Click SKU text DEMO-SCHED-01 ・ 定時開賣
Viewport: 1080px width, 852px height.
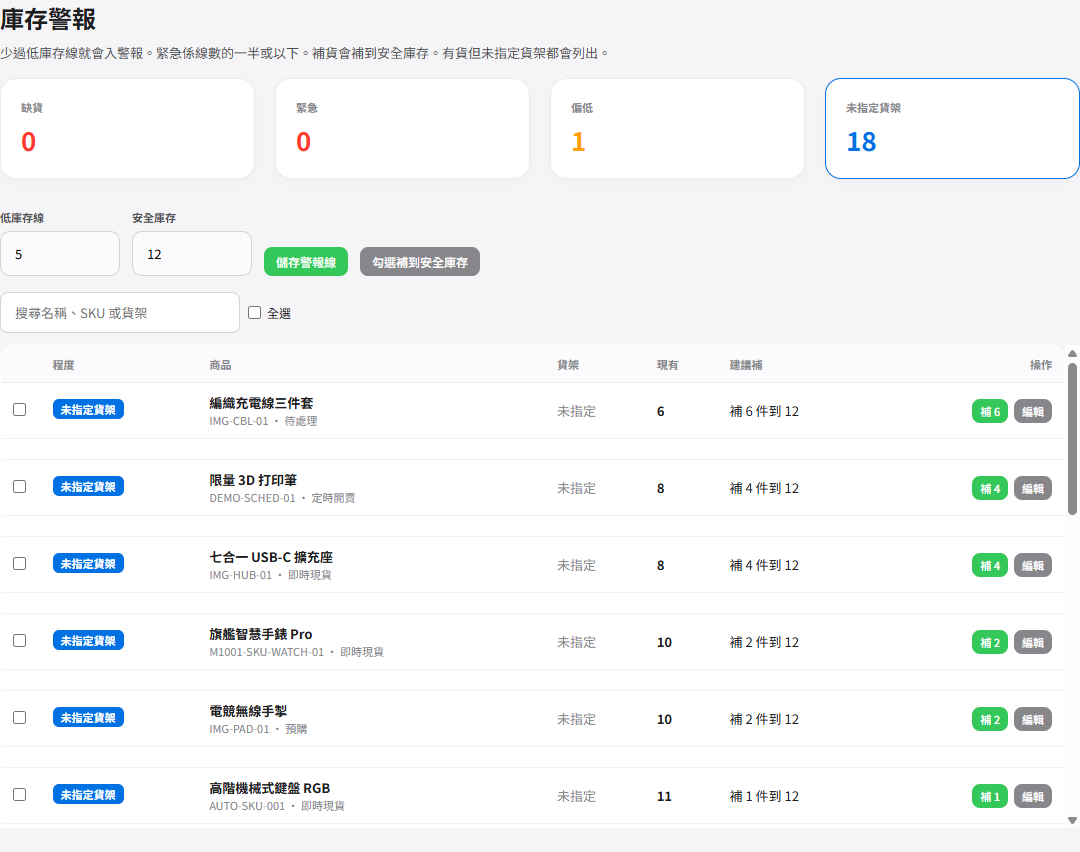[x=282, y=498]
